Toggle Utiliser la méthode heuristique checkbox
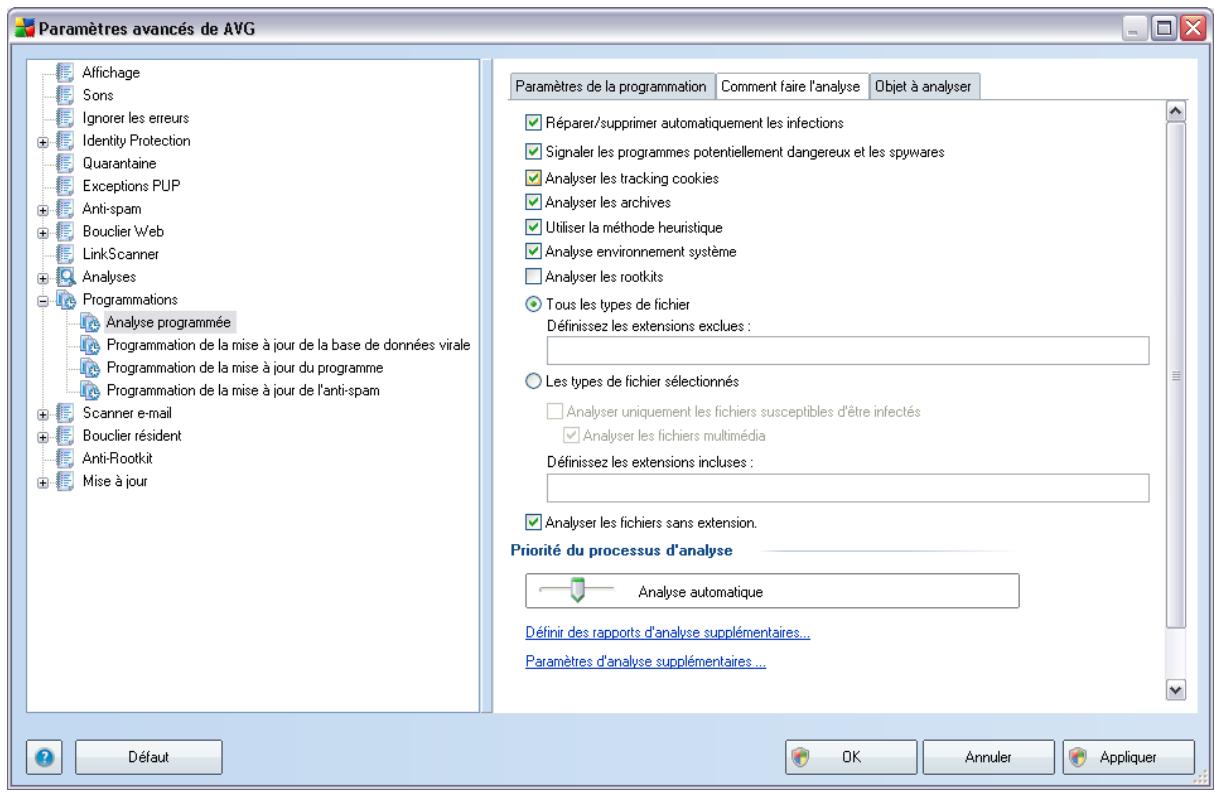Screen dimensions: 1215x793 tap(533, 227)
